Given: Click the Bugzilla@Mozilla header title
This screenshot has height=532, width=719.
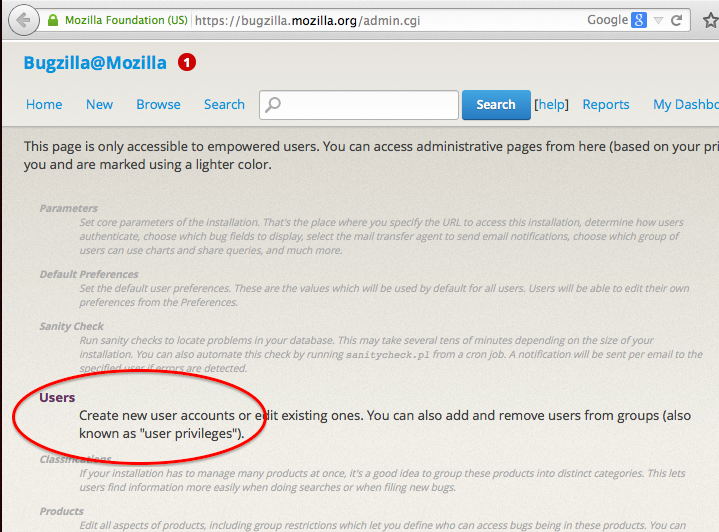Looking at the screenshot, I should coord(95,63).
